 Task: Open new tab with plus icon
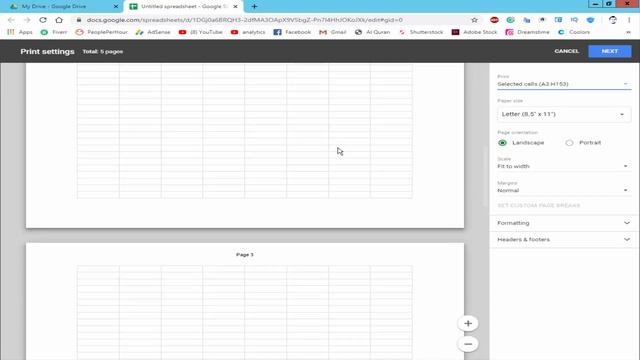[254, 7]
